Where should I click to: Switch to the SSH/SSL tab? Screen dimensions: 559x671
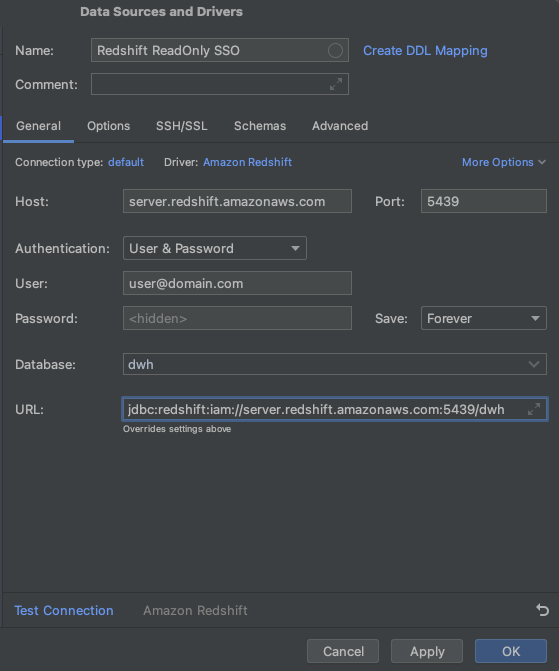point(181,126)
